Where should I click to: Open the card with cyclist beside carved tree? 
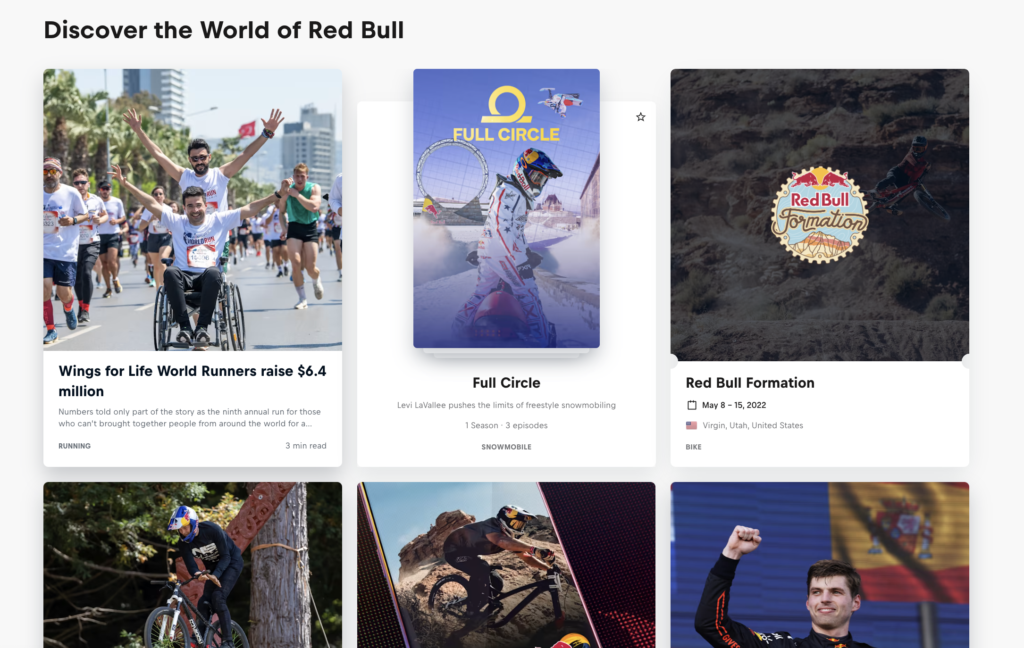point(193,565)
